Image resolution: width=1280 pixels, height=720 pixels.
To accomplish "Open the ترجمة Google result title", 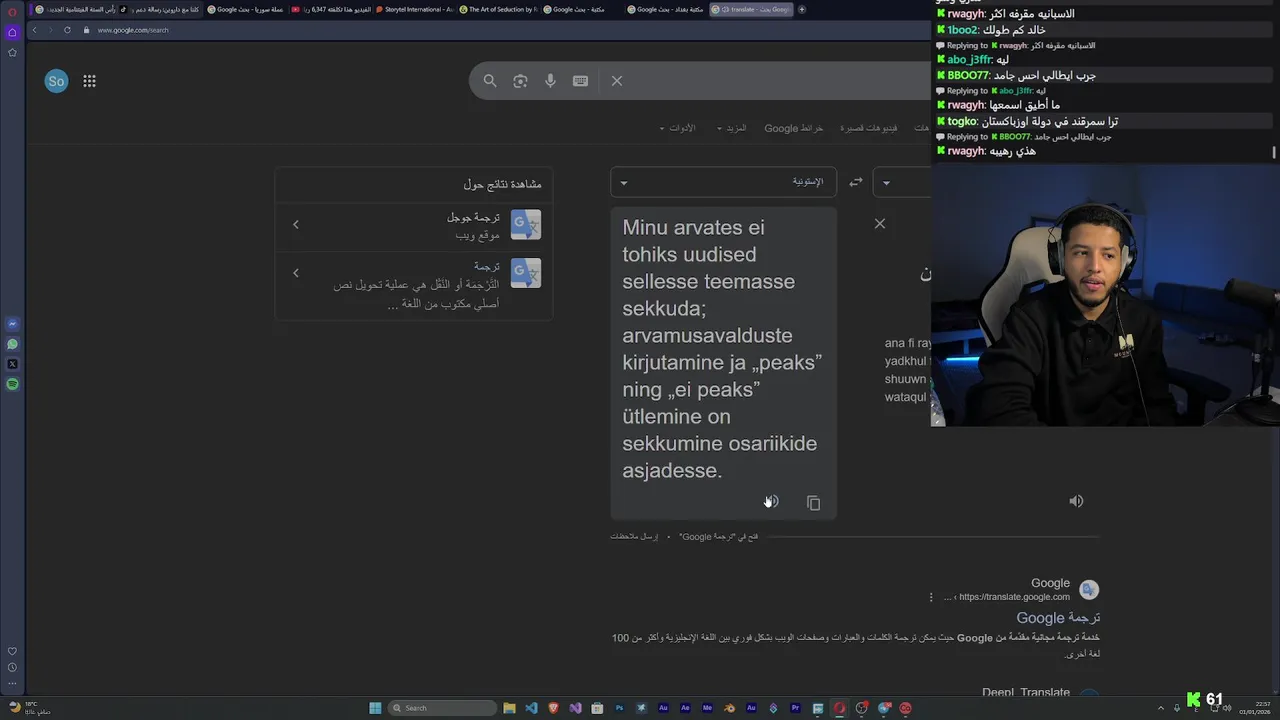I will coord(1058,618).
